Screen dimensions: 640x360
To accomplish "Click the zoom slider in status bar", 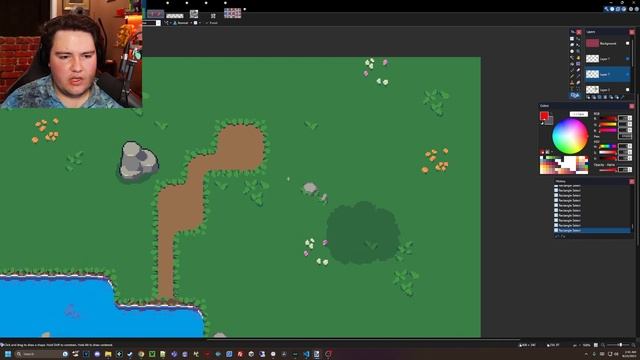I will [618, 345].
